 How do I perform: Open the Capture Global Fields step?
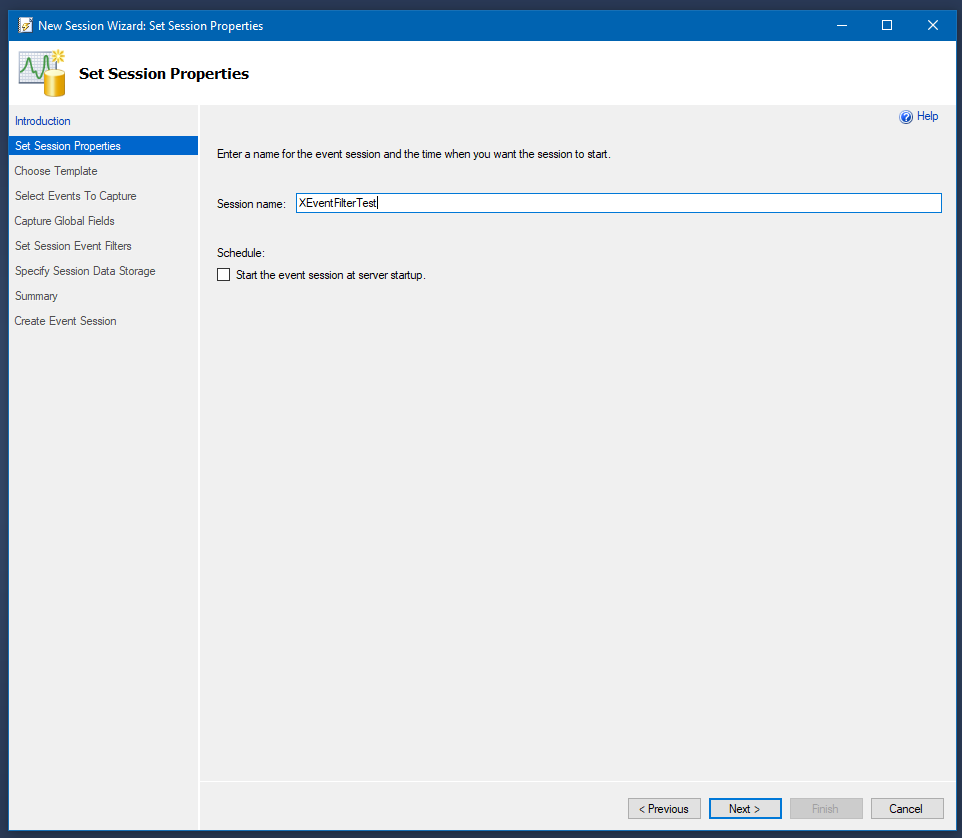[64, 221]
